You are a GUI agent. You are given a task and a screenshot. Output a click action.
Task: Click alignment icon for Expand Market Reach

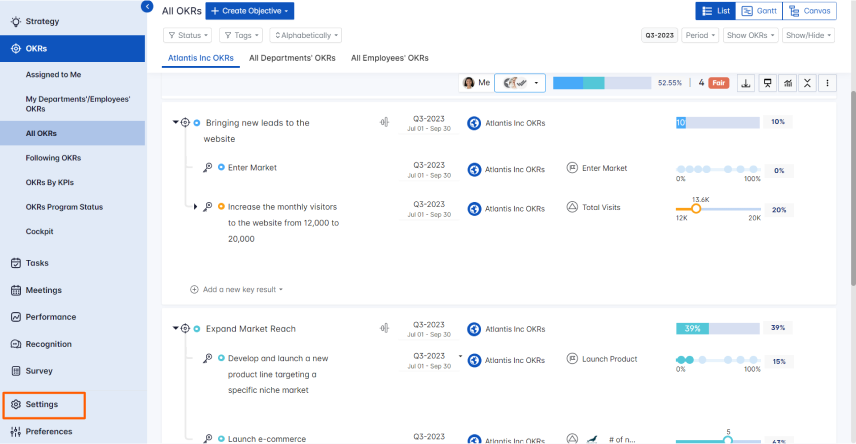(x=384, y=328)
